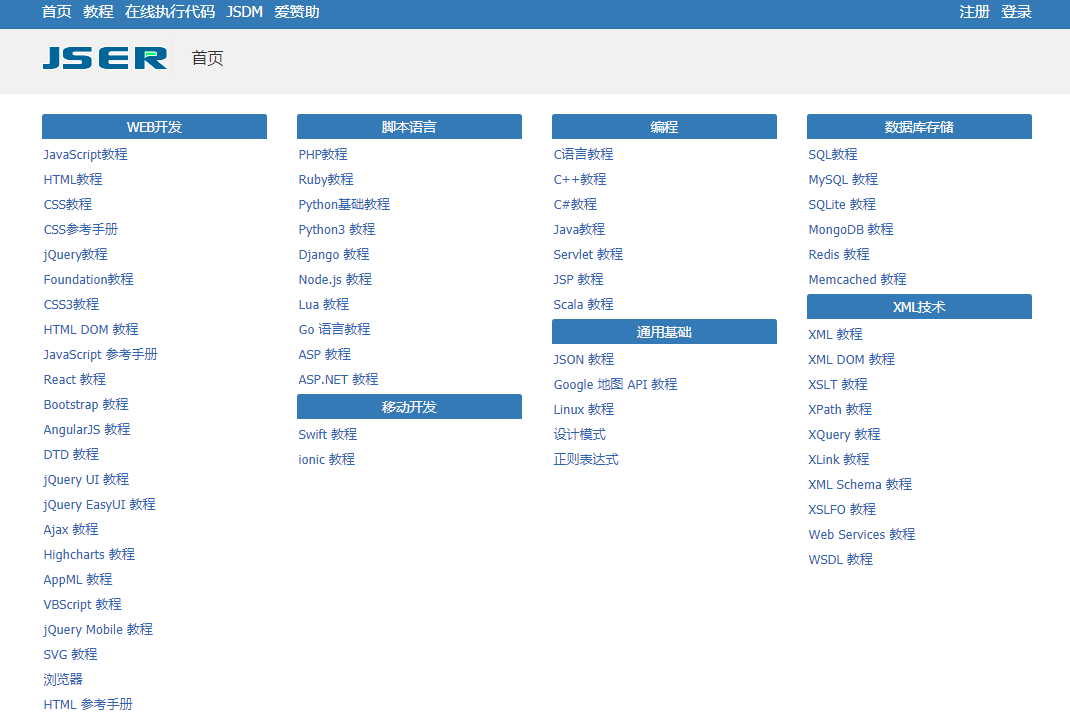
Task: Open the 正则表达式 link
Action: pyautogui.click(x=586, y=459)
